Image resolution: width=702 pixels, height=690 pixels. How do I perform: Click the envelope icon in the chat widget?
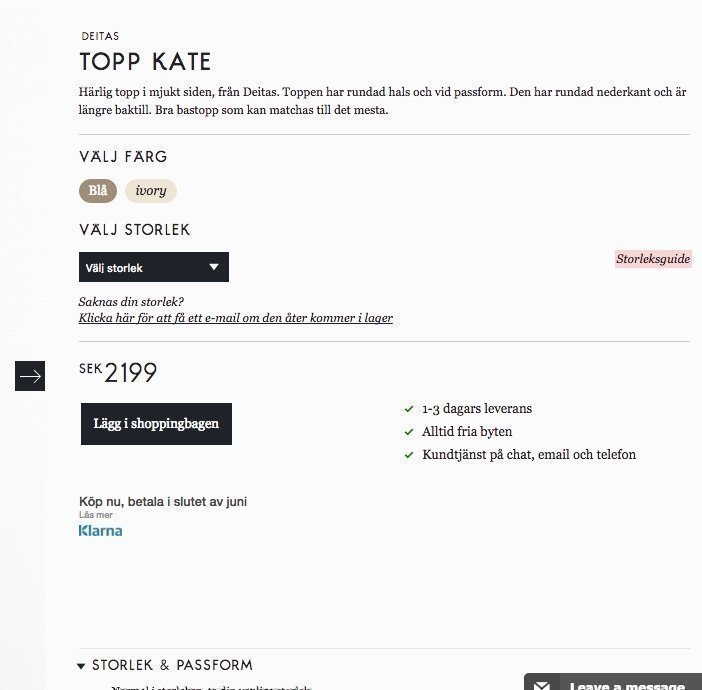click(x=541, y=685)
